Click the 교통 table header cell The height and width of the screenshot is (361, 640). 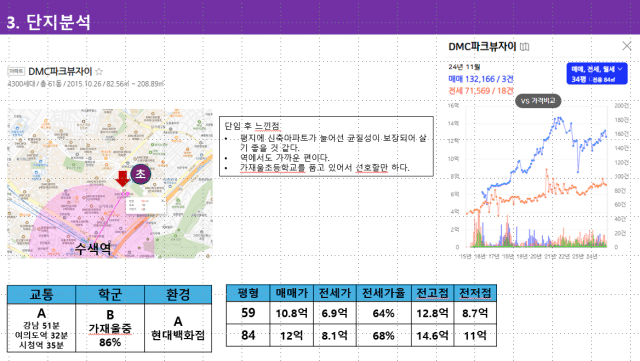pyautogui.click(x=42, y=294)
